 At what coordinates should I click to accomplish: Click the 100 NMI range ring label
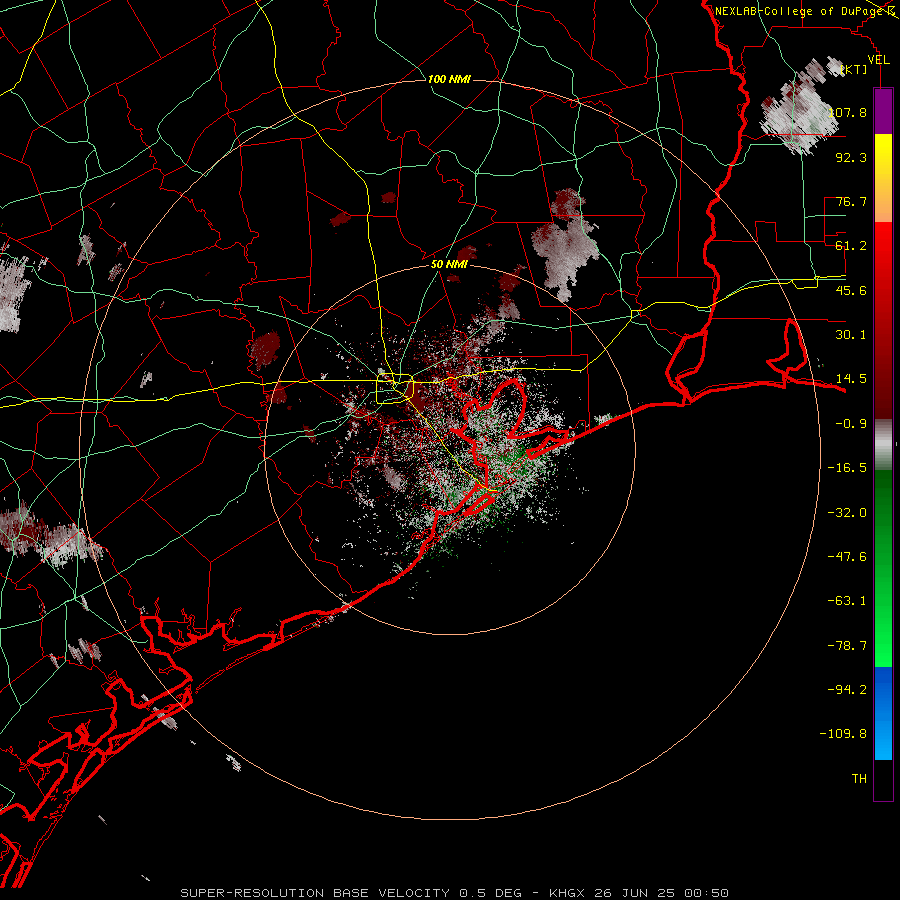(449, 79)
